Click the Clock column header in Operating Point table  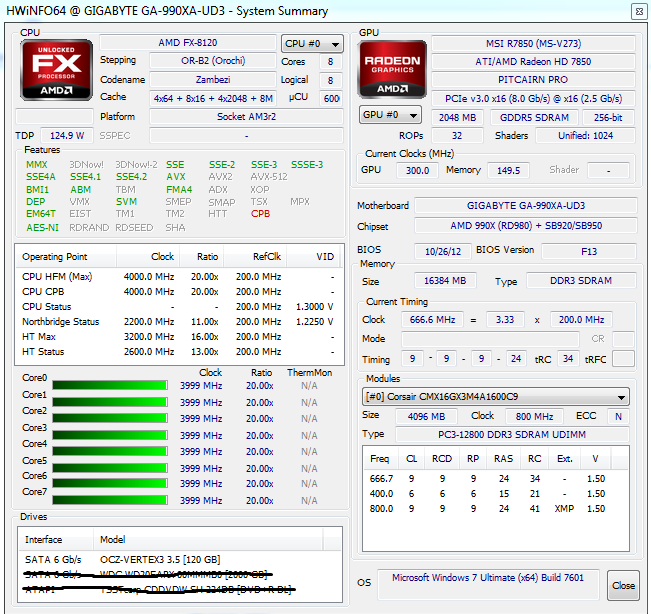[148, 257]
